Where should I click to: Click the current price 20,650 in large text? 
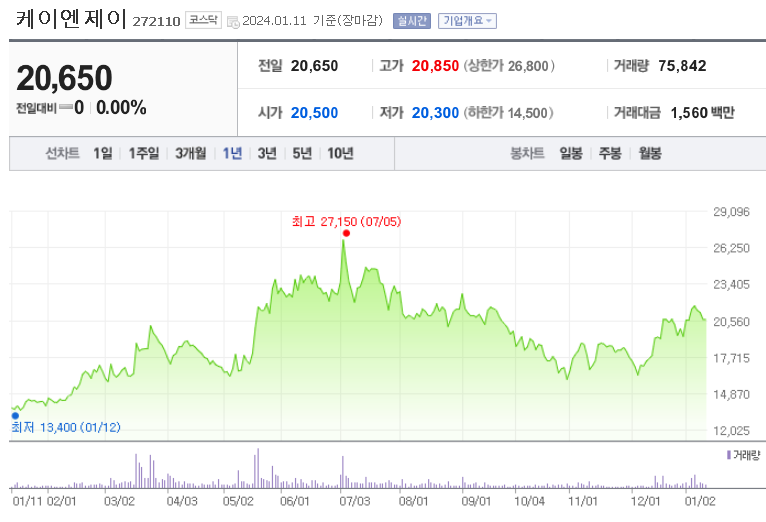coord(64,78)
